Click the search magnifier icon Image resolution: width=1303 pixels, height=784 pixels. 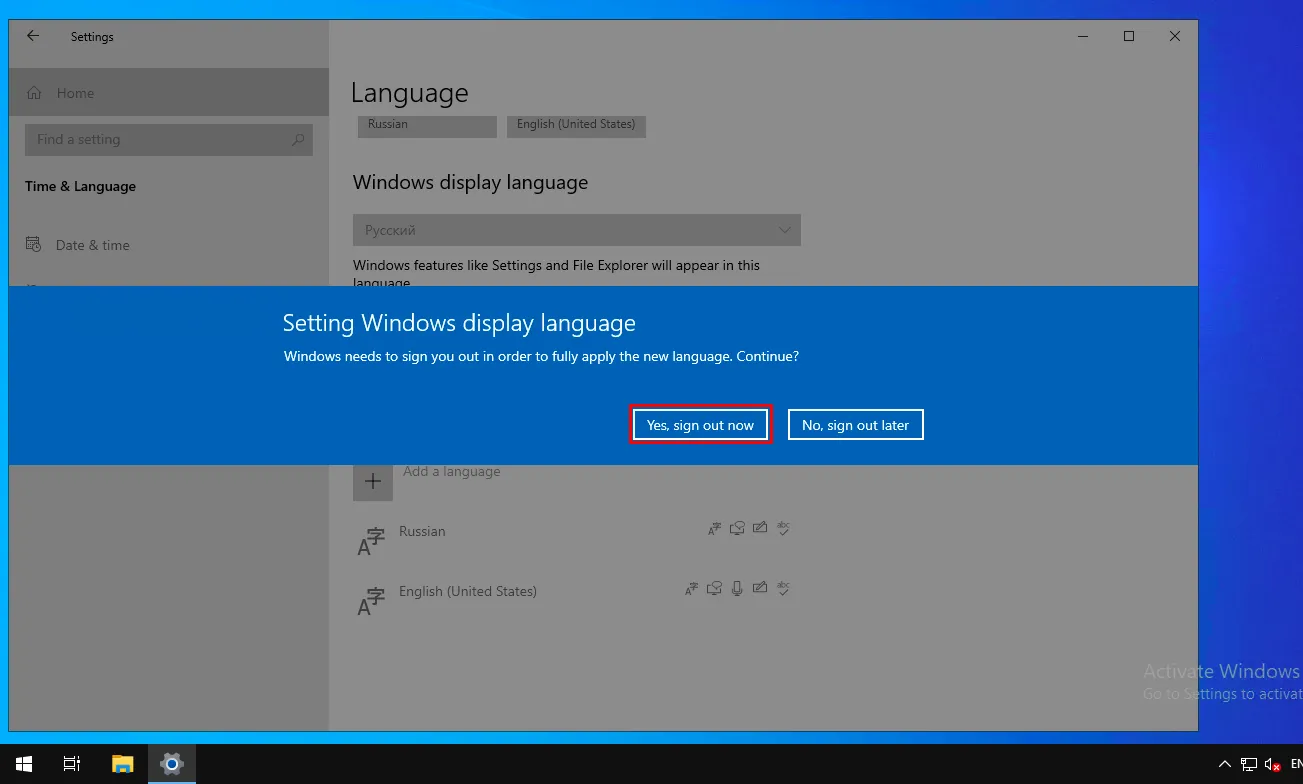tap(298, 140)
